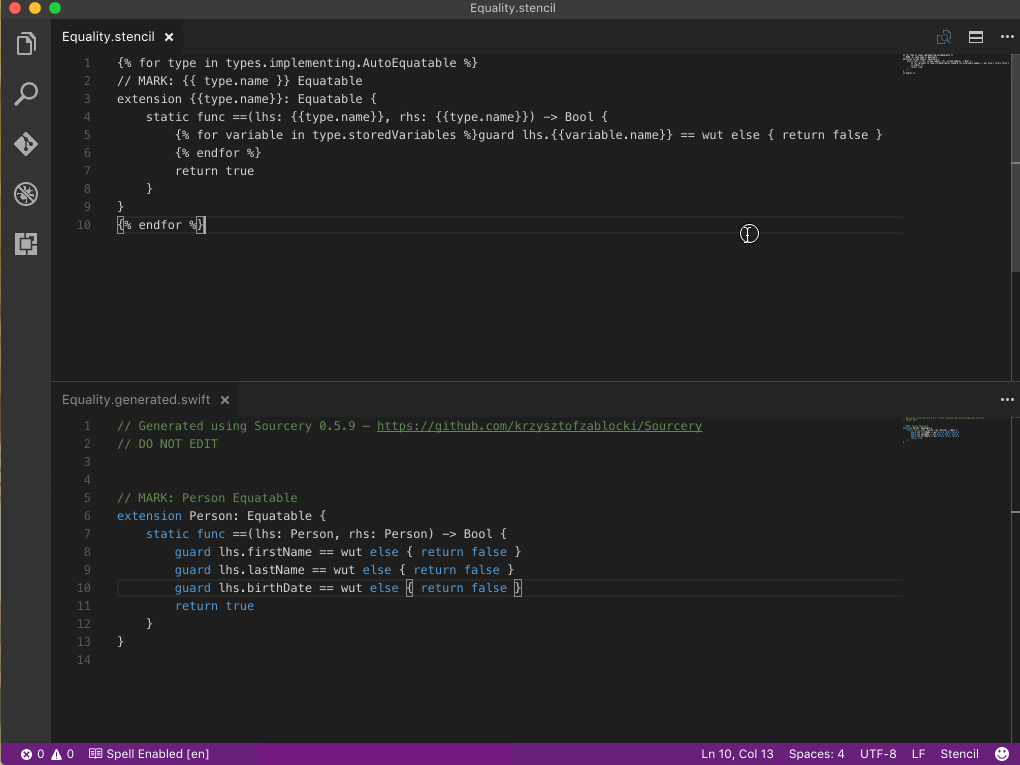The height and width of the screenshot is (765, 1020).
Task: Click 'return true' in stencil editor
Action: (x=215, y=171)
